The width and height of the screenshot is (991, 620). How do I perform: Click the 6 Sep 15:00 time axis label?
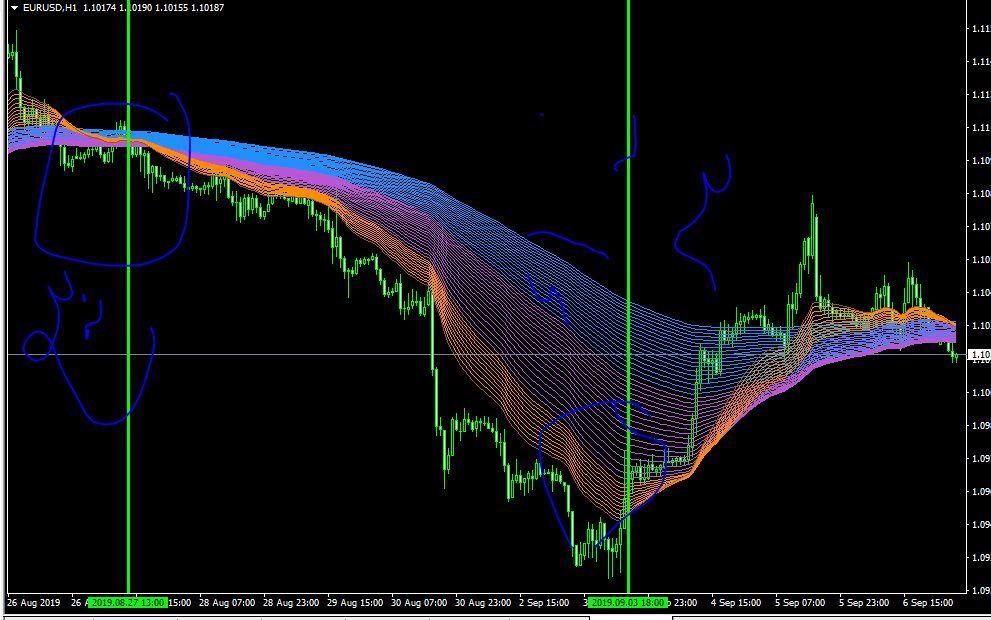tap(928, 603)
